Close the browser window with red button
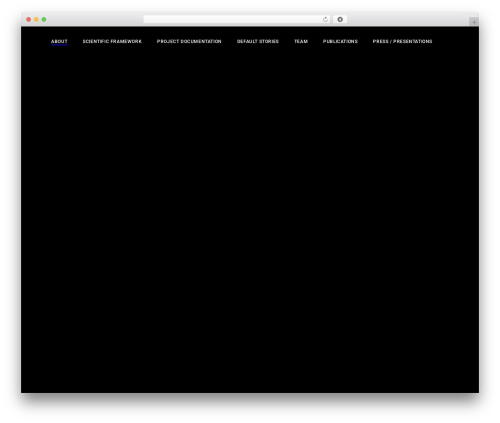This screenshot has width=500, height=423. [x=29, y=19]
